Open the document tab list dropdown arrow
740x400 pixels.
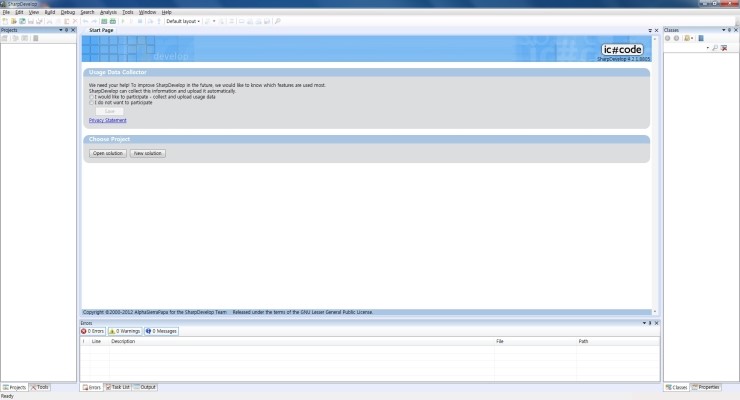coord(650,30)
